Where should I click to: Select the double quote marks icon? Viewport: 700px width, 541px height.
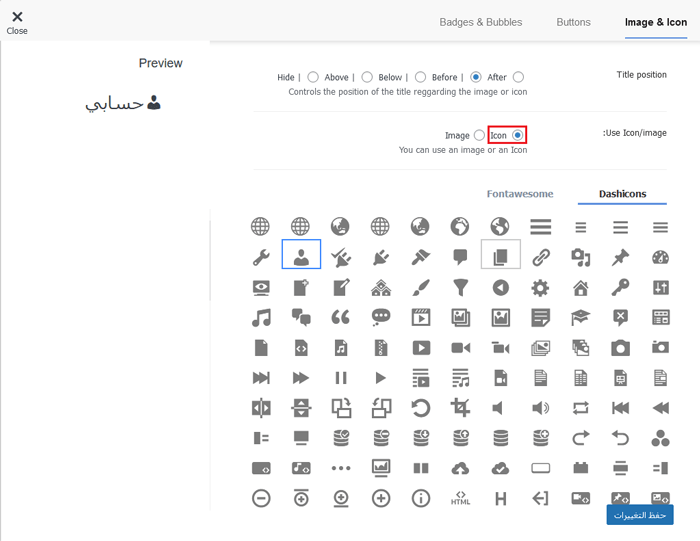[x=341, y=318]
